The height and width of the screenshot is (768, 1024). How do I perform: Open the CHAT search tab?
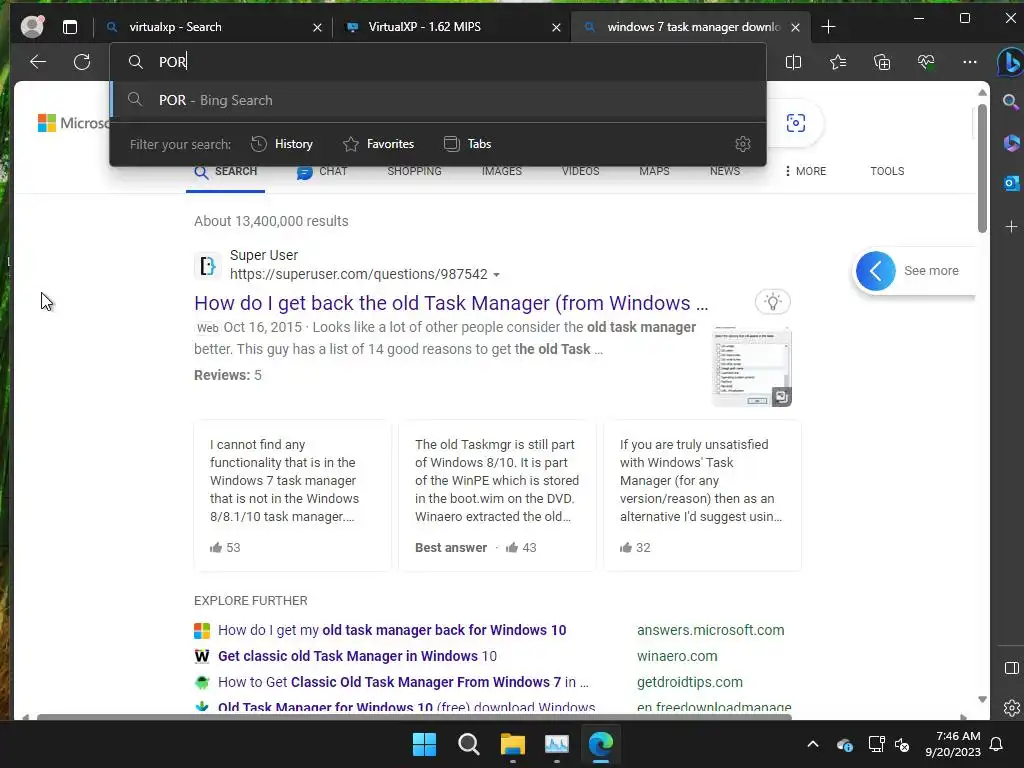(322, 171)
